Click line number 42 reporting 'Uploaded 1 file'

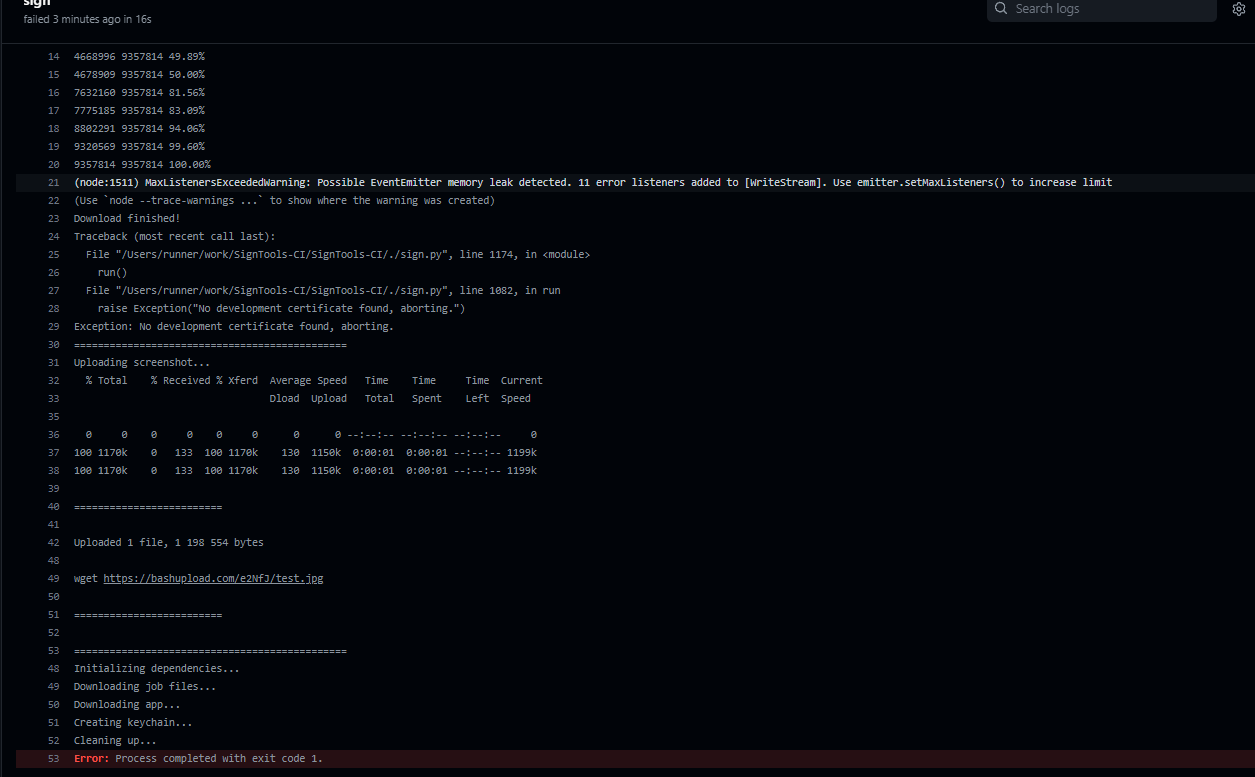[x=53, y=542]
